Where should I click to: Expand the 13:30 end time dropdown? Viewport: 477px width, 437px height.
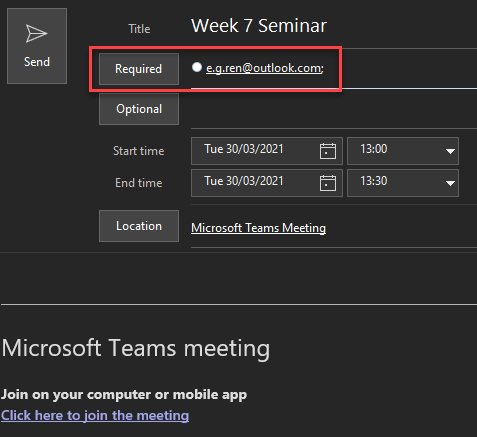[x=450, y=183]
